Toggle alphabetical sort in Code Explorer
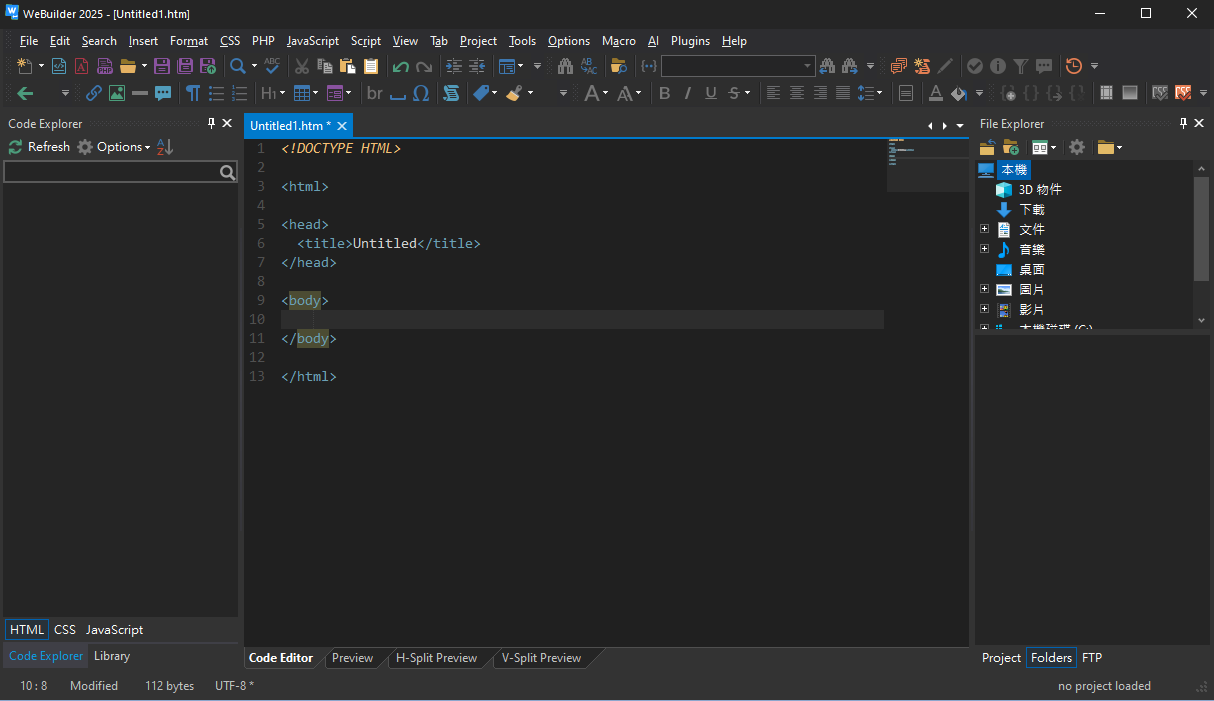 (x=165, y=147)
